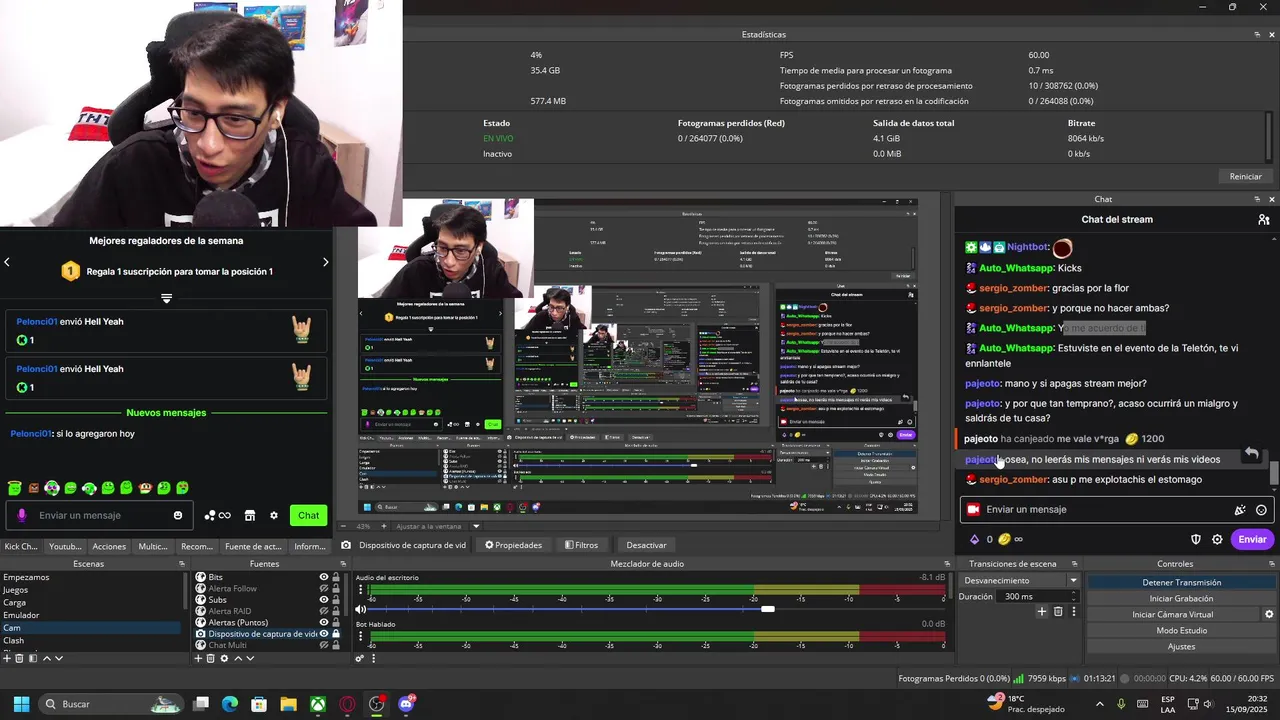The height and width of the screenshot is (720, 1280).
Task: Go to previous gifter leaderboard with left chevron
Action: click(x=7, y=262)
